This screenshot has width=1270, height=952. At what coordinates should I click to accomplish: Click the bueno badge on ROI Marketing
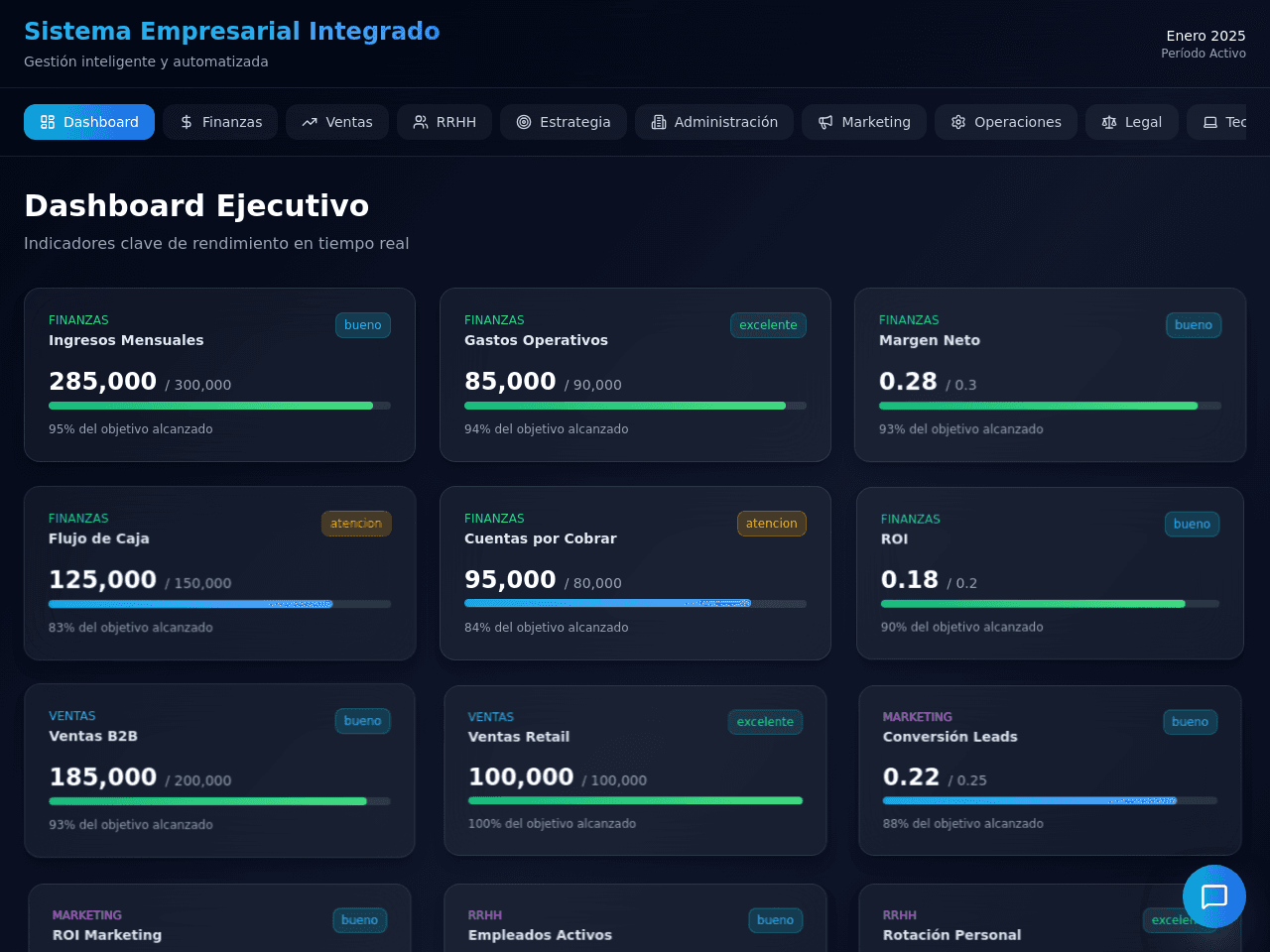coord(359,920)
